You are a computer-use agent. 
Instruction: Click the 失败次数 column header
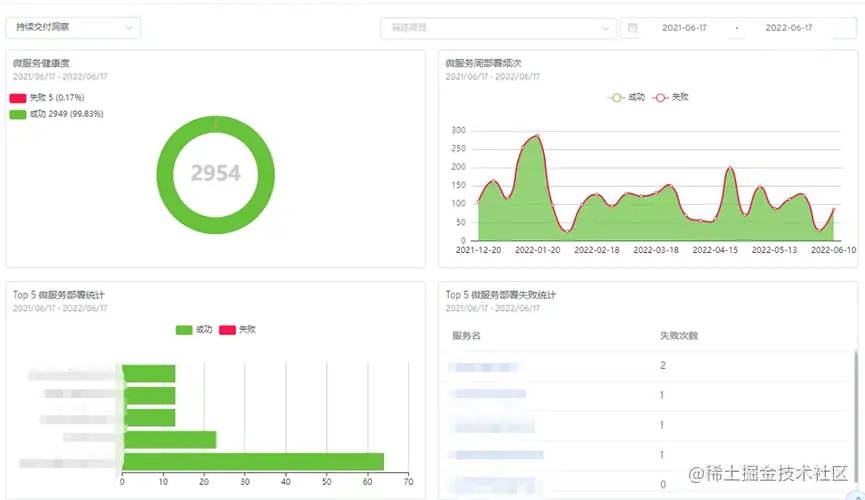(679, 336)
